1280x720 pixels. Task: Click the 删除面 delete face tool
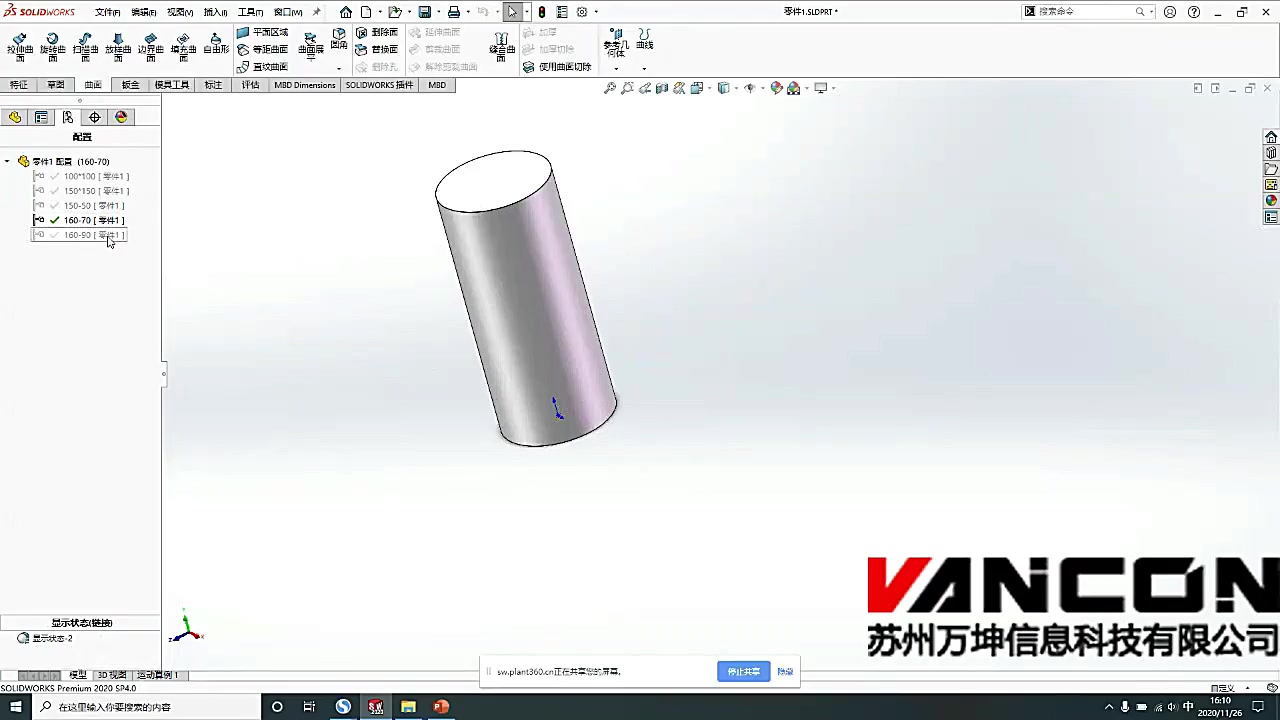(377, 32)
